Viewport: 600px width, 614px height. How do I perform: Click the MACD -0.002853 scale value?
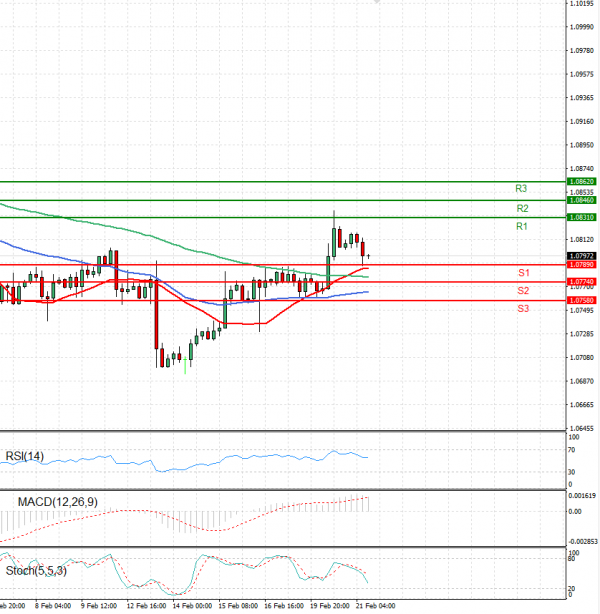pos(583,542)
